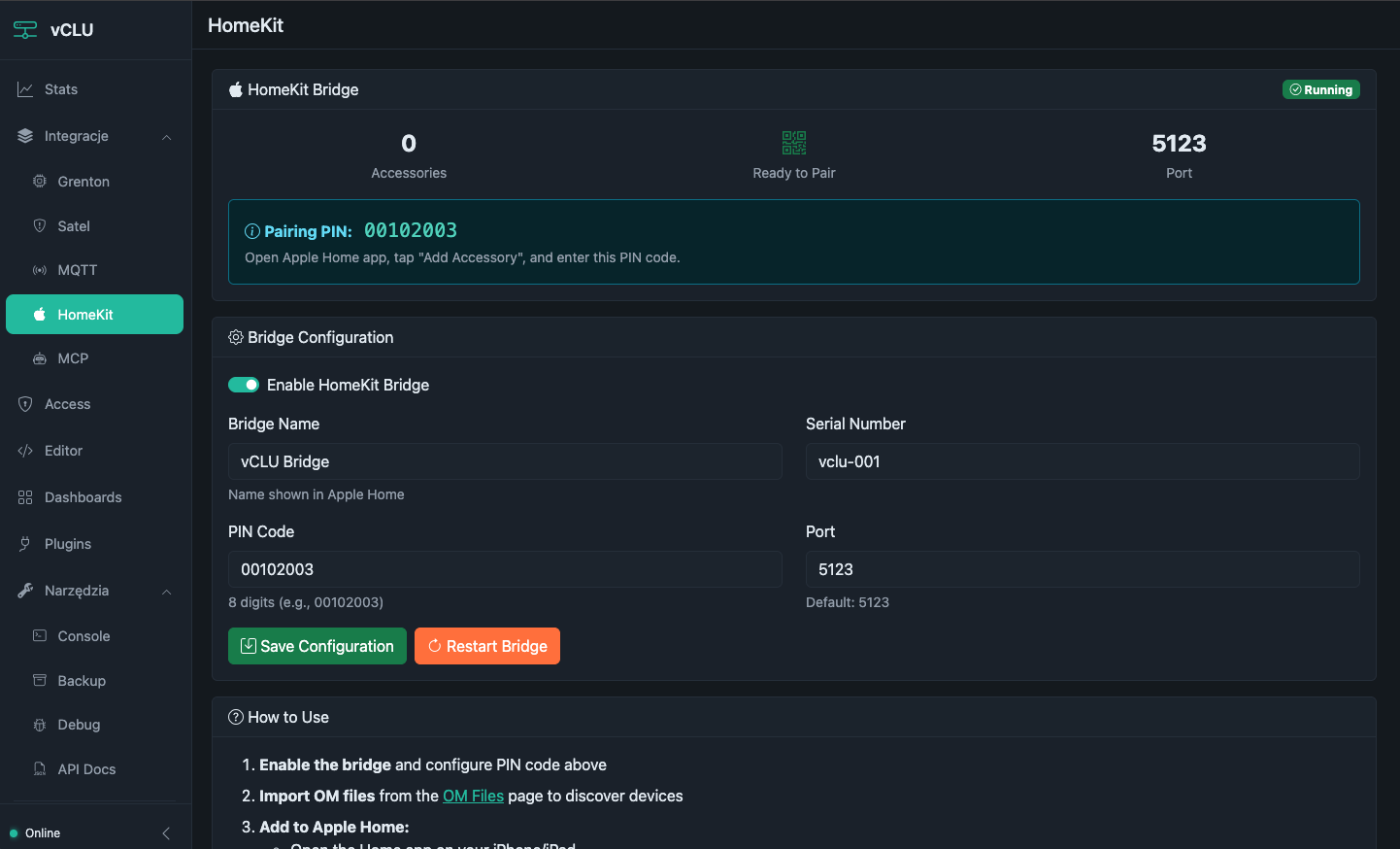Click the HomeKit apple icon in sidebar

[x=40, y=315]
